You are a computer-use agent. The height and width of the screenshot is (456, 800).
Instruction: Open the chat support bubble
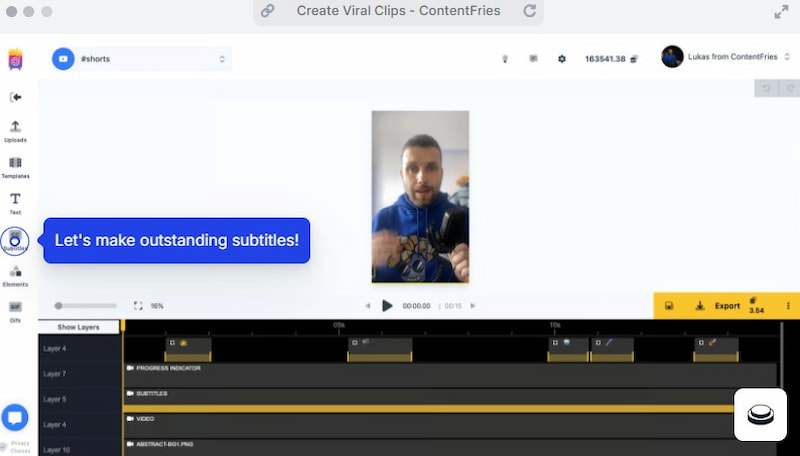pyautogui.click(x=15, y=418)
